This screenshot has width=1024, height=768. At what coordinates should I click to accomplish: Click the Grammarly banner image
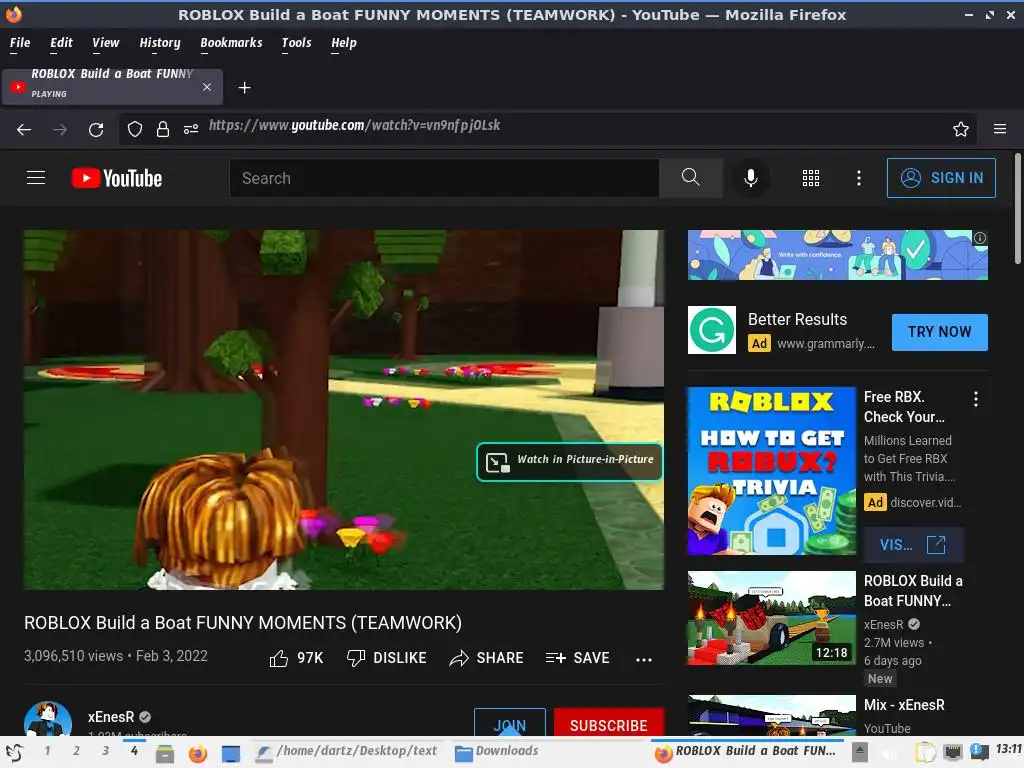tap(837, 255)
